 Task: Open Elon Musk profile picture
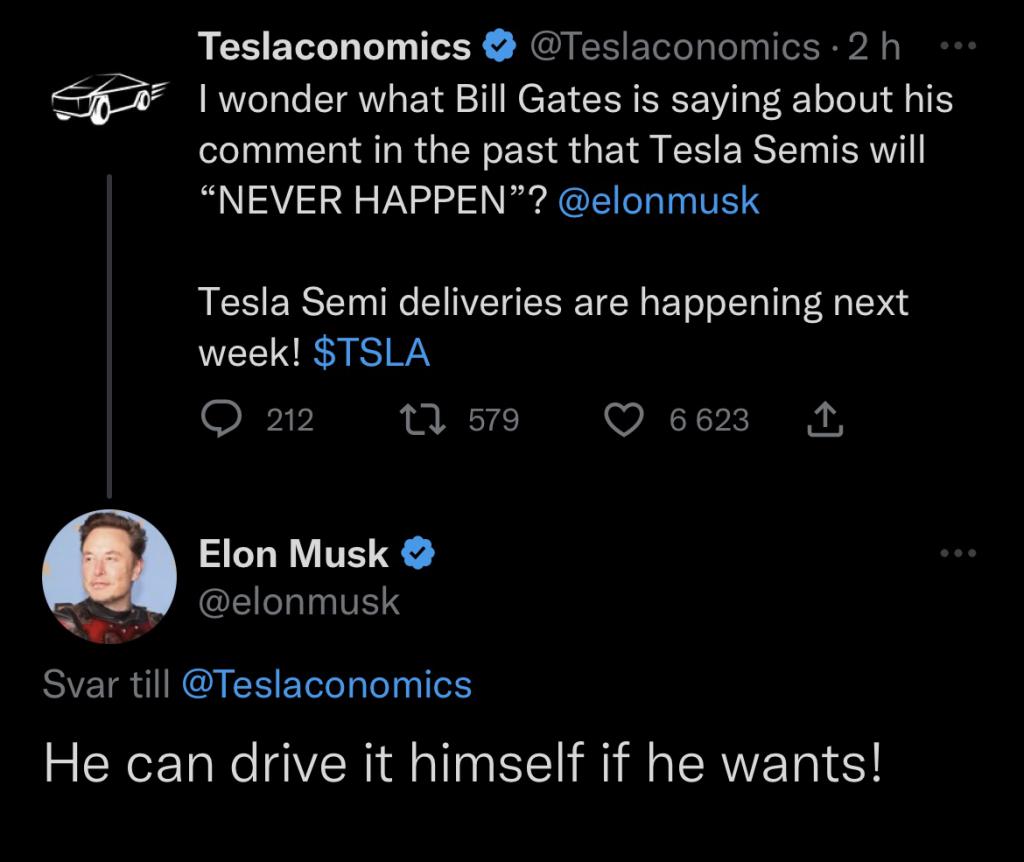tap(110, 577)
